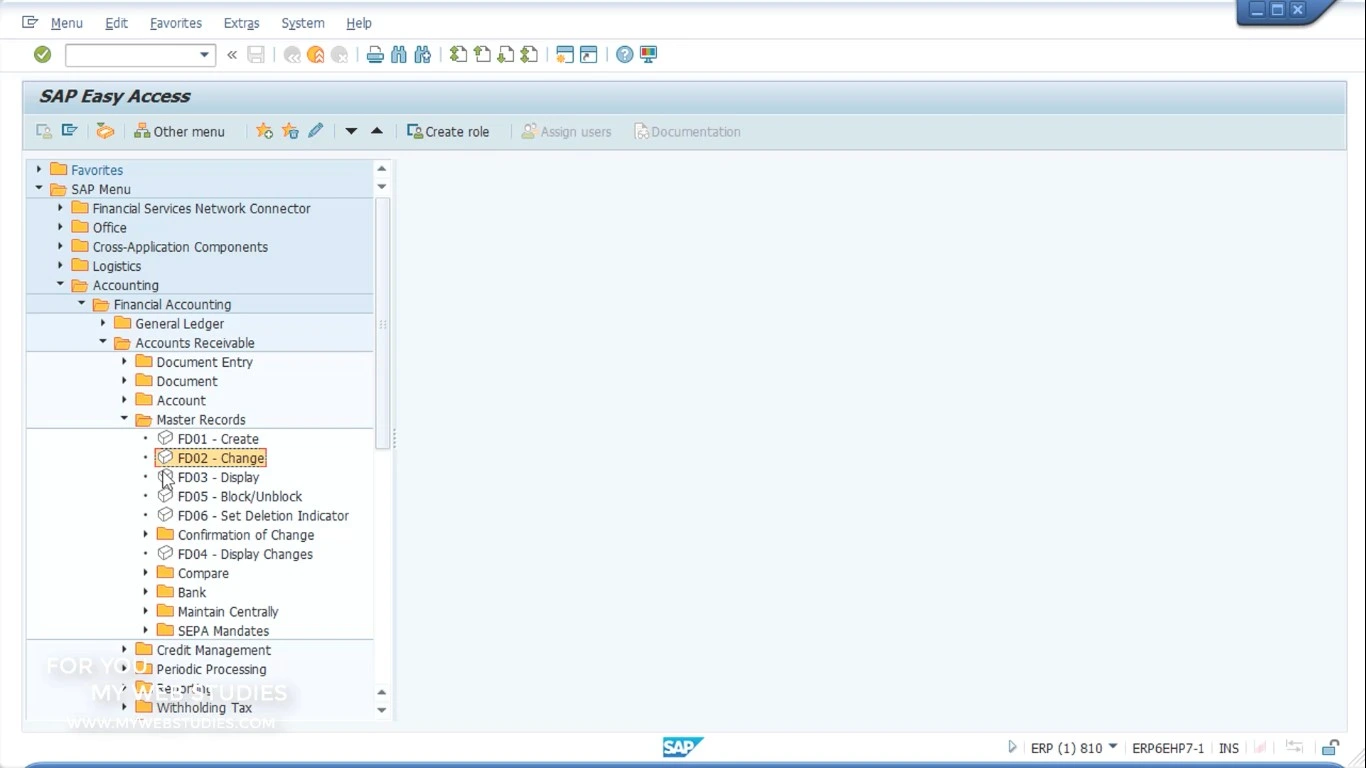
Task: Click the Customize Local Layout monitor icon
Action: point(649,54)
